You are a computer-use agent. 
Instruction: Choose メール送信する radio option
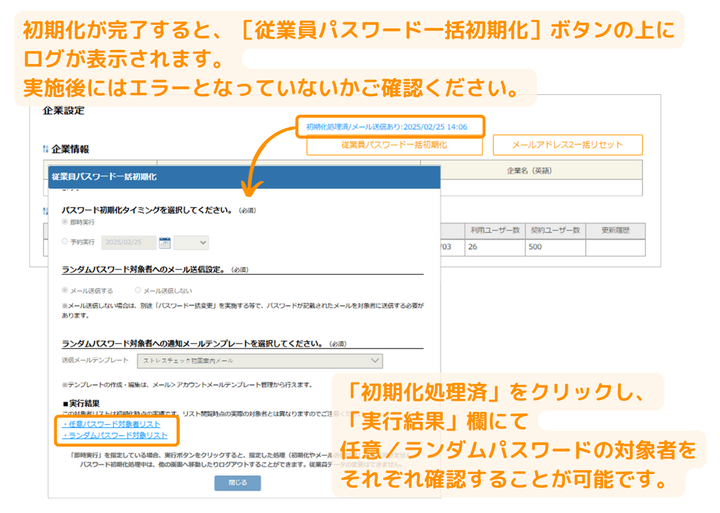(x=66, y=290)
